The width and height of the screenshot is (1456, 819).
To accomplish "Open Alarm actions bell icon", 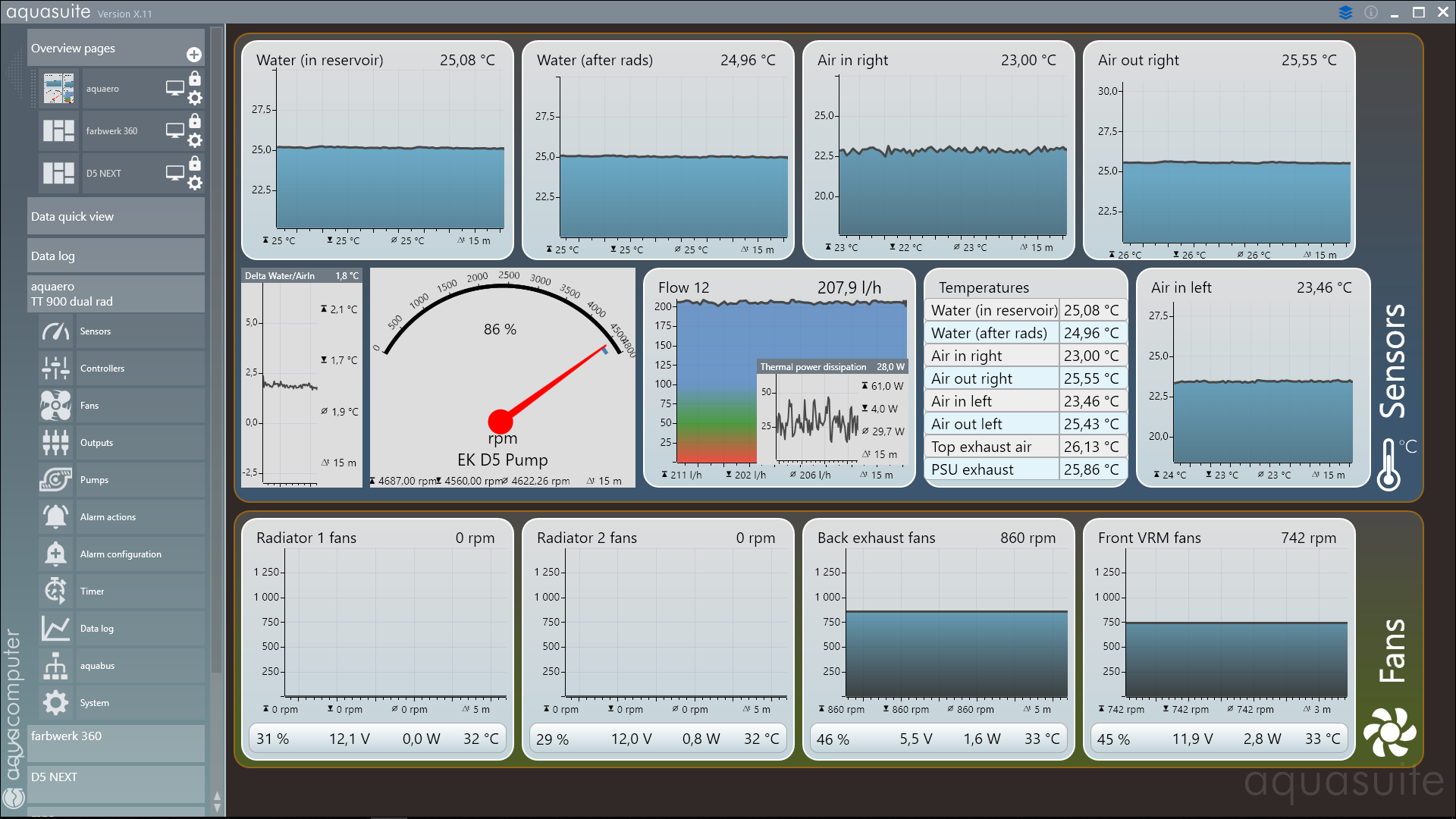I will pos(55,517).
